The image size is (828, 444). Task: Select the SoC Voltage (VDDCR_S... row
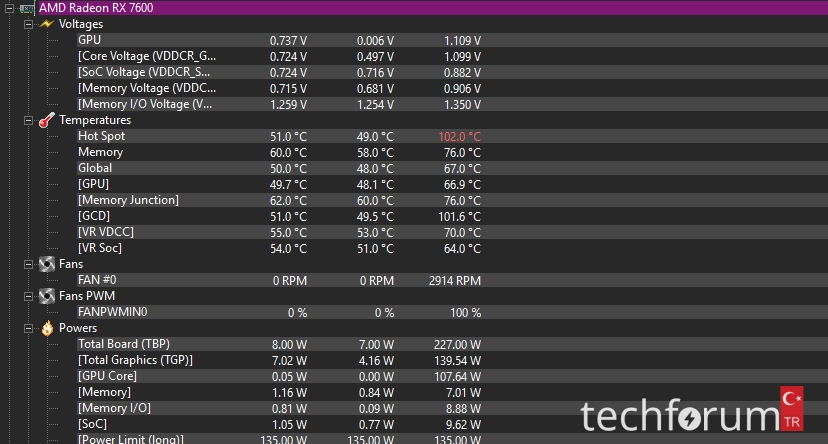452,72
